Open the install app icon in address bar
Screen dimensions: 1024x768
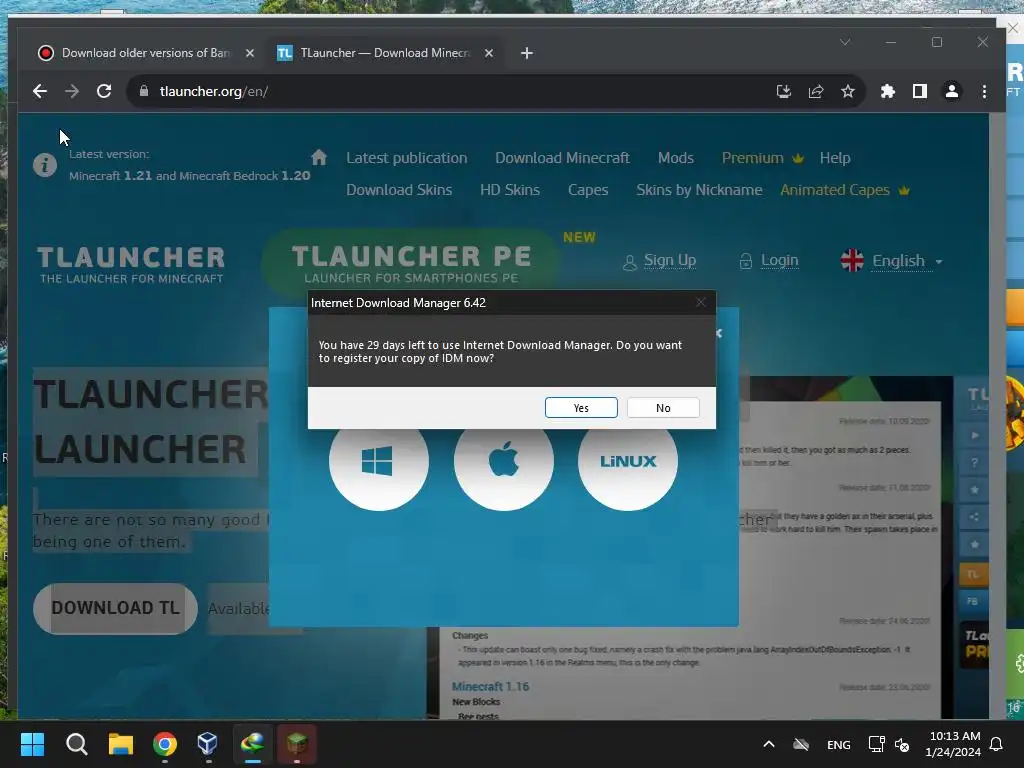(x=784, y=91)
